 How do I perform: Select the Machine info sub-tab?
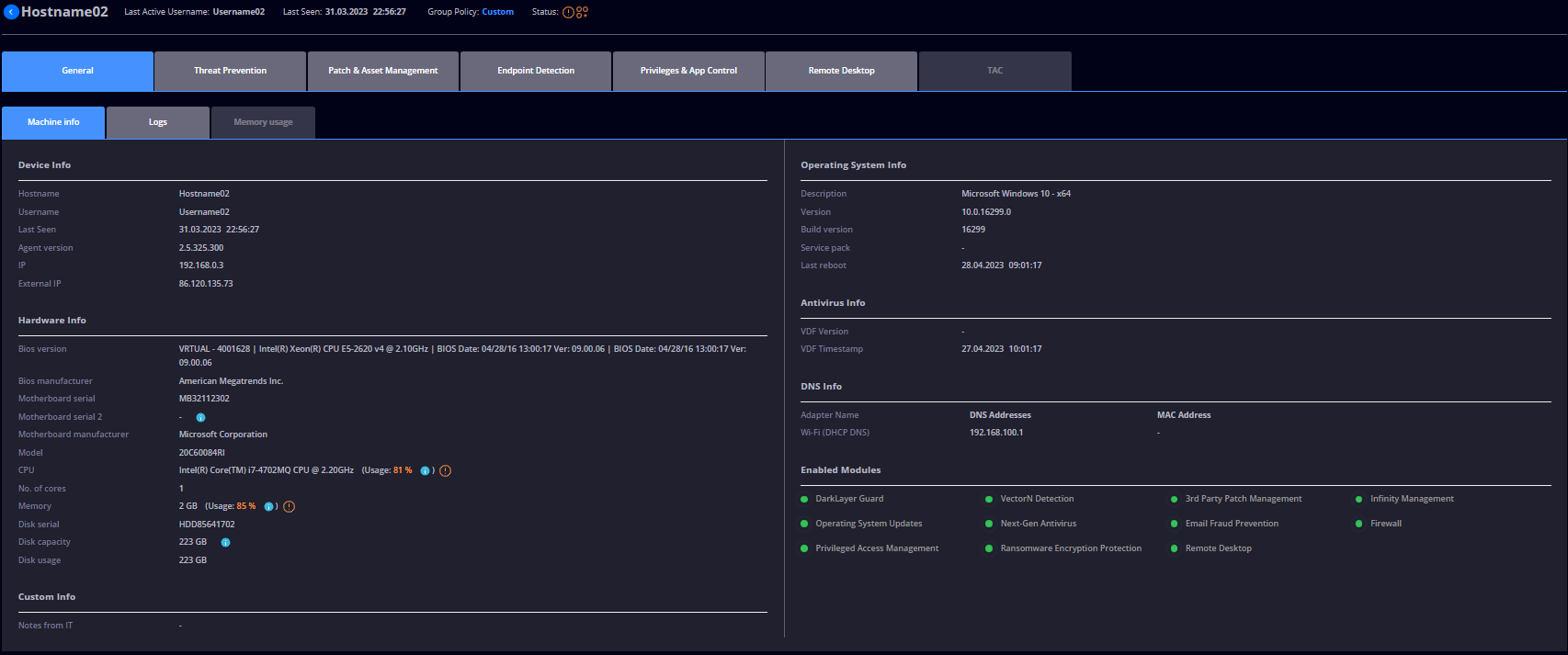pyautogui.click(x=53, y=122)
